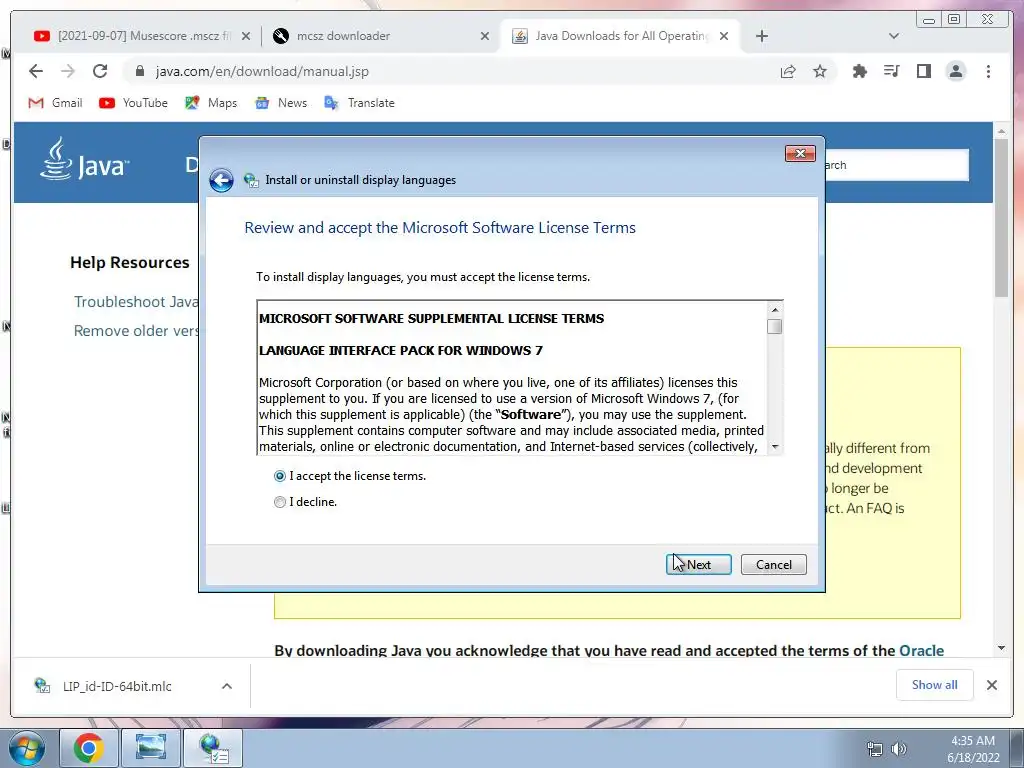Open downloaded LIP_id-ID-64bit.mlc file

point(118,686)
